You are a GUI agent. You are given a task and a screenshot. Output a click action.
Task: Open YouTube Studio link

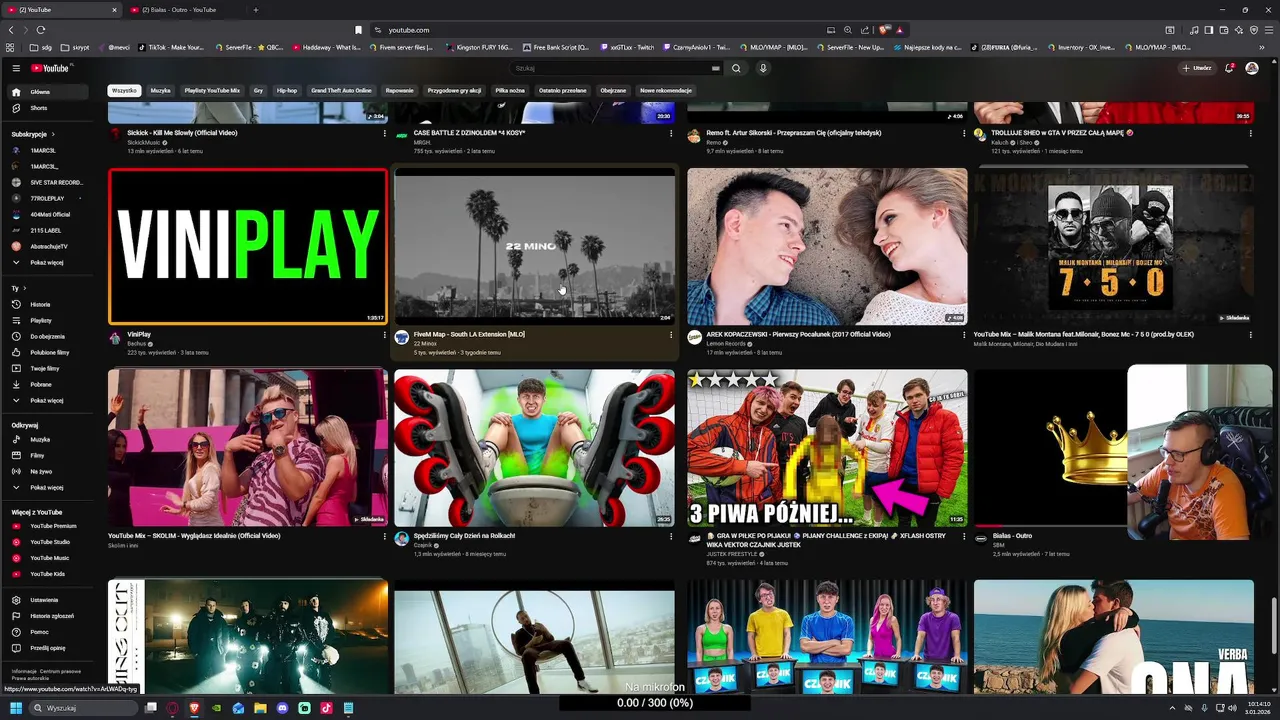point(50,542)
